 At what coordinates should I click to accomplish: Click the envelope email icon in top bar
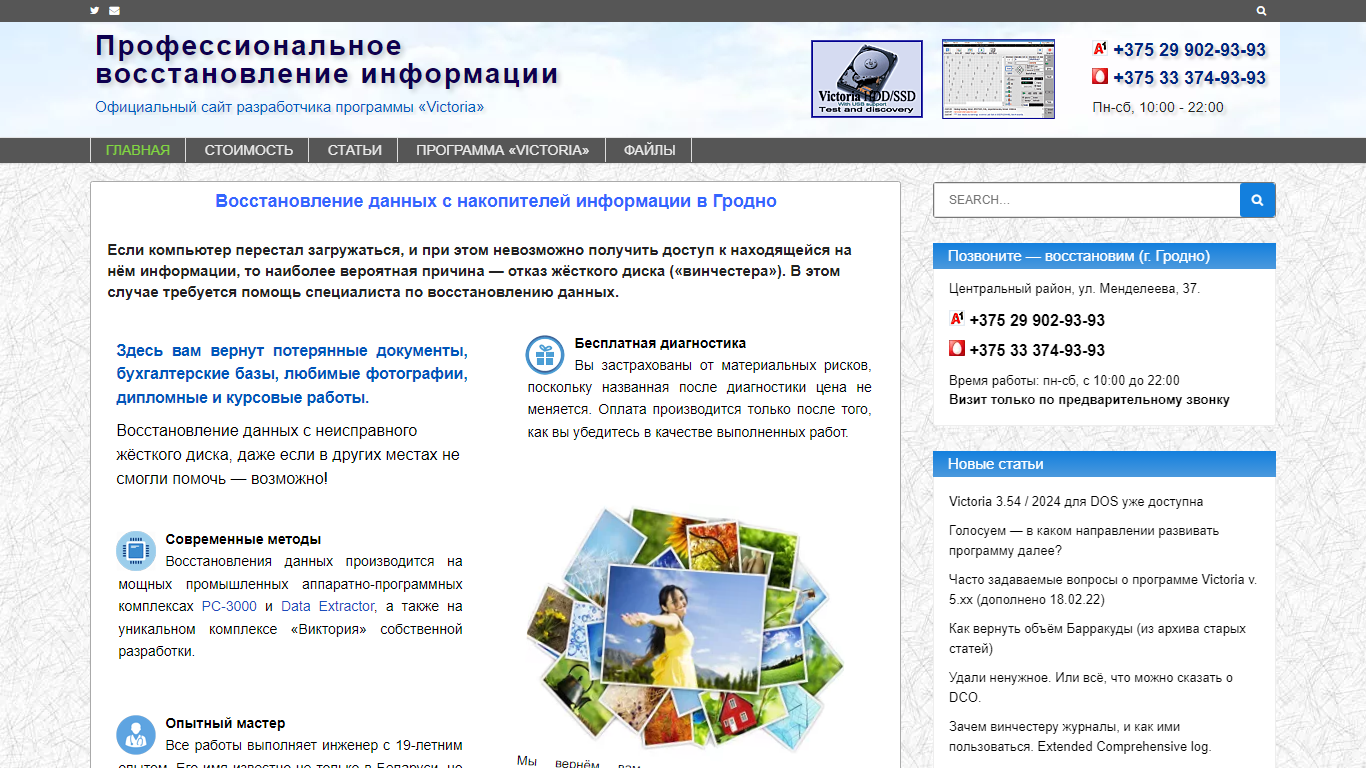click(x=115, y=11)
